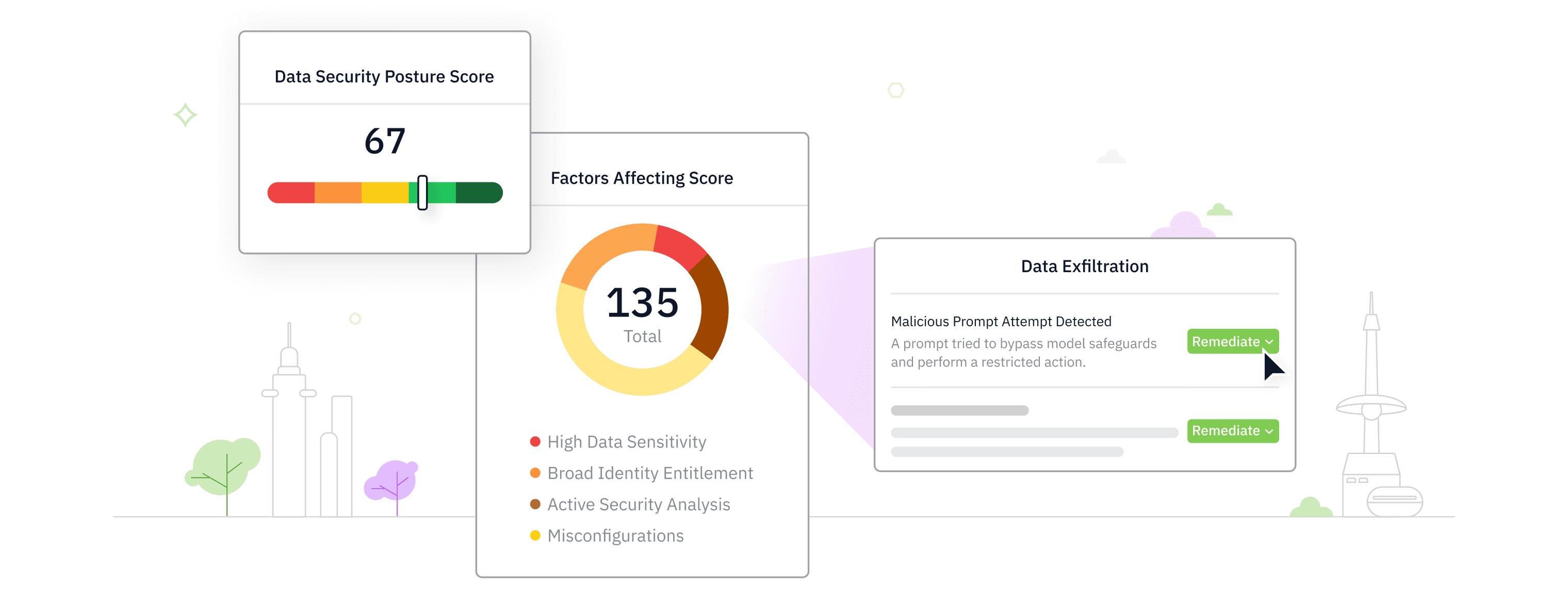
Task: Open the Remediate dropdown for Malicious Prompt Attempt
Action: tap(1232, 341)
